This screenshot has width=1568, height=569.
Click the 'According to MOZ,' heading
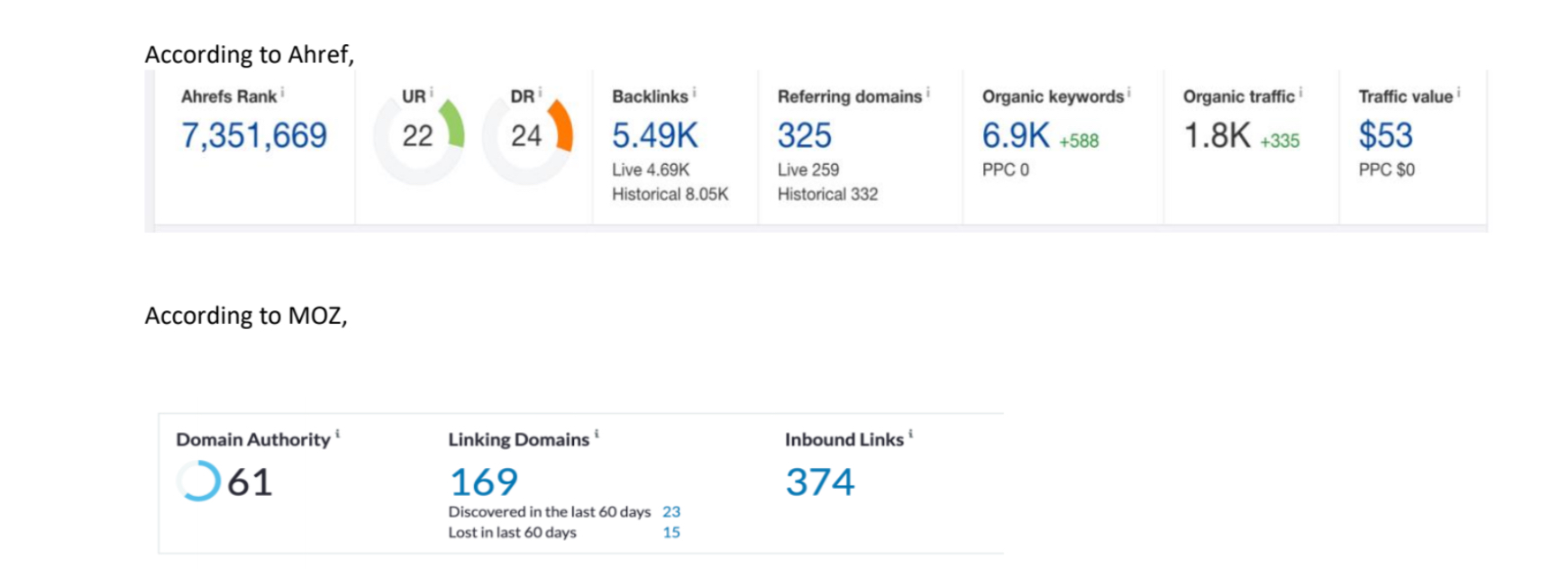click(x=246, y=316)
